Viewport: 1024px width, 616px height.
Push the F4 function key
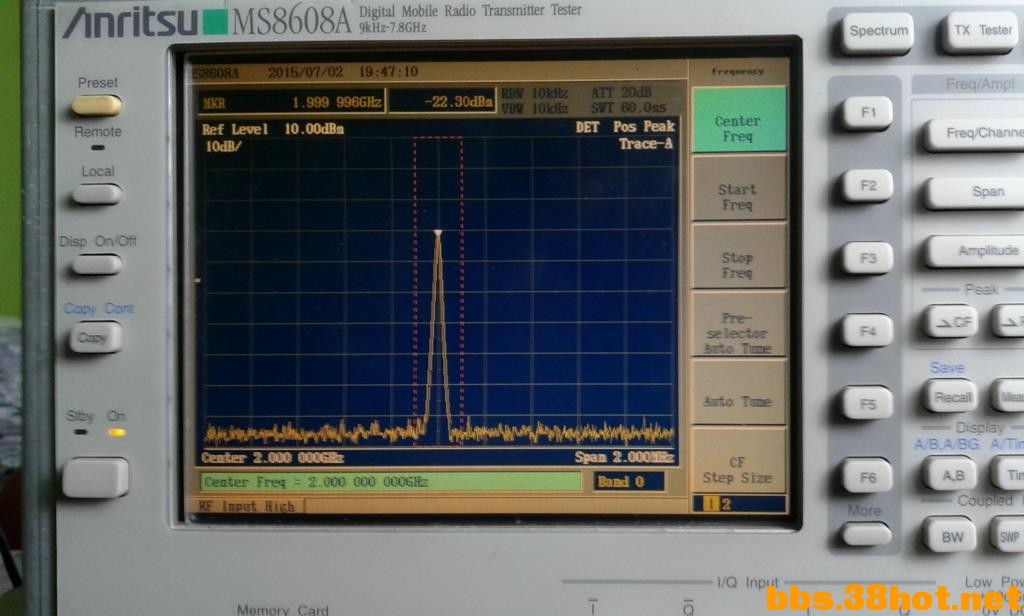click(x=868, y=331)
